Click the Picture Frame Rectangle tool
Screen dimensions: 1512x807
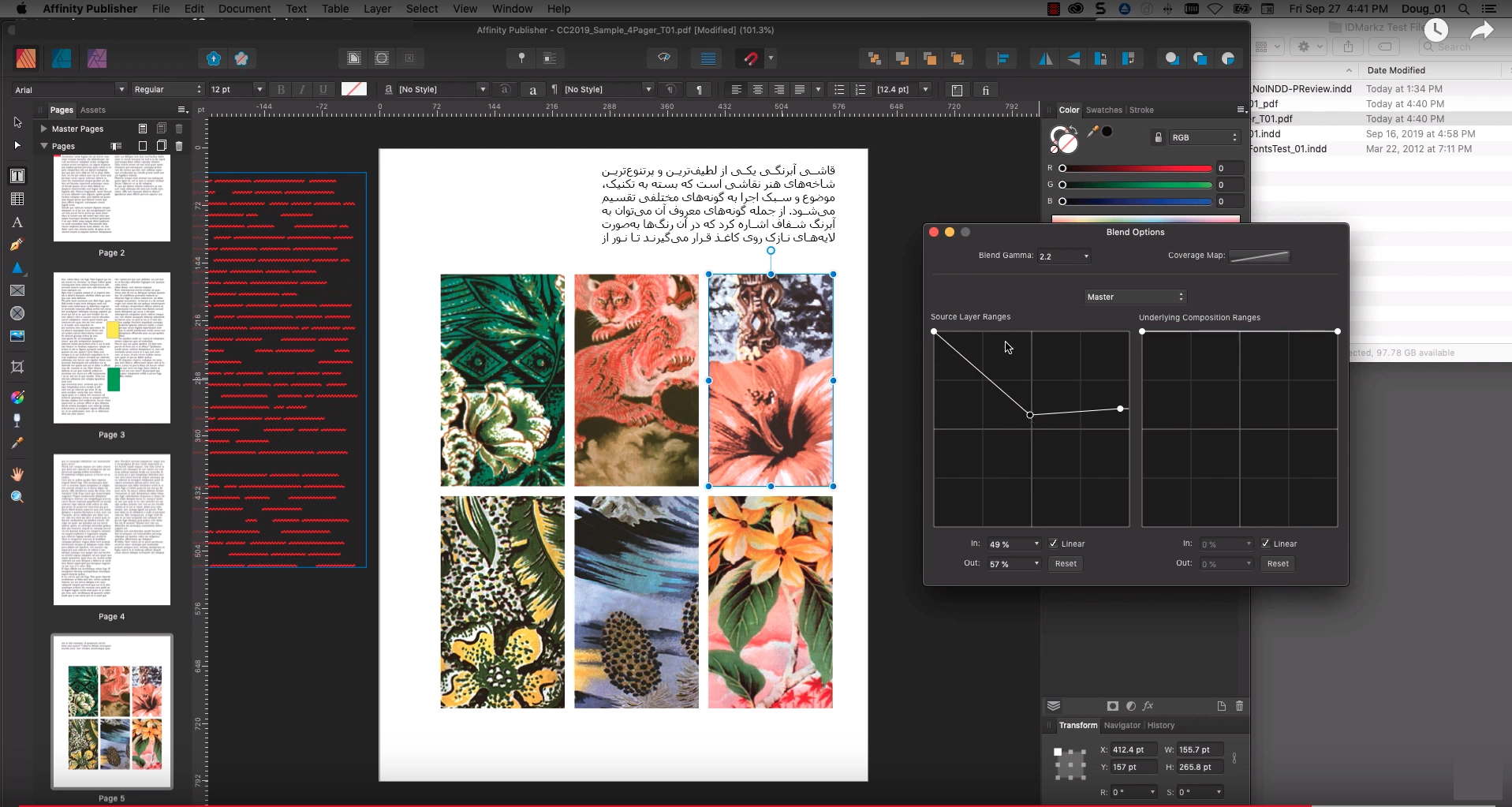click(17, 291)
